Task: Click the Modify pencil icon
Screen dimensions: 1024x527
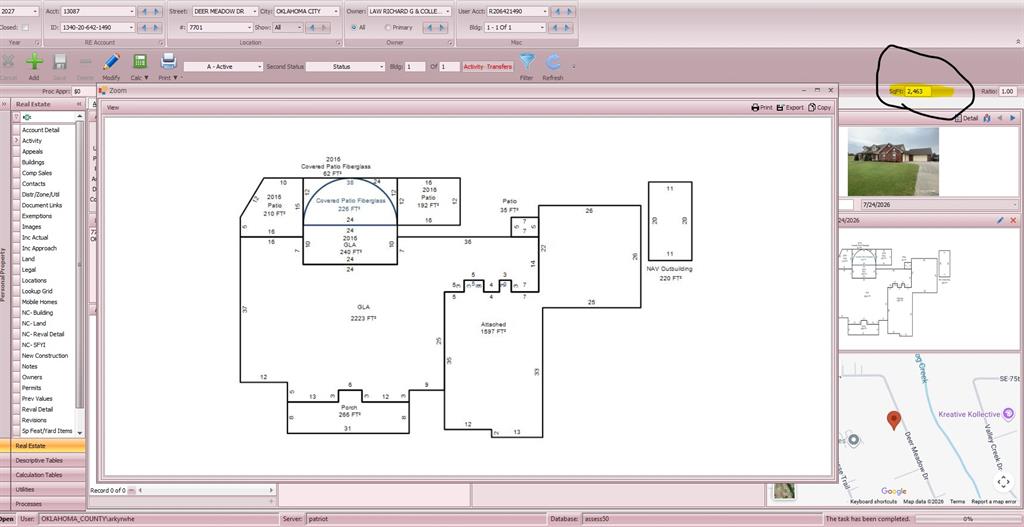Action: click(111, 62)
